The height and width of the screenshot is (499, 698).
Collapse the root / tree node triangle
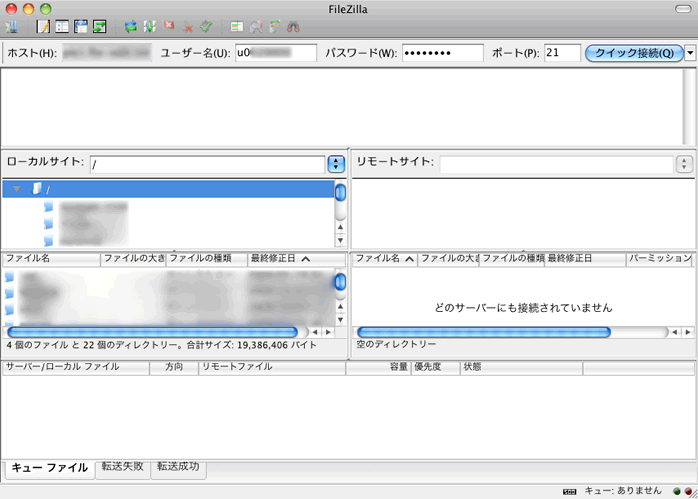pyautogui.click(x=17, y=189)
